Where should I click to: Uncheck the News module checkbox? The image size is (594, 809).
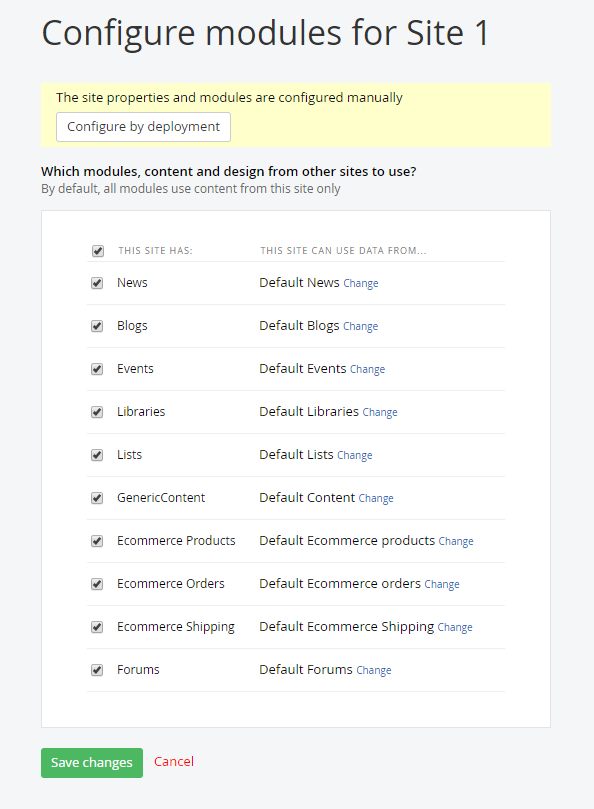click(x=97, y=283)
